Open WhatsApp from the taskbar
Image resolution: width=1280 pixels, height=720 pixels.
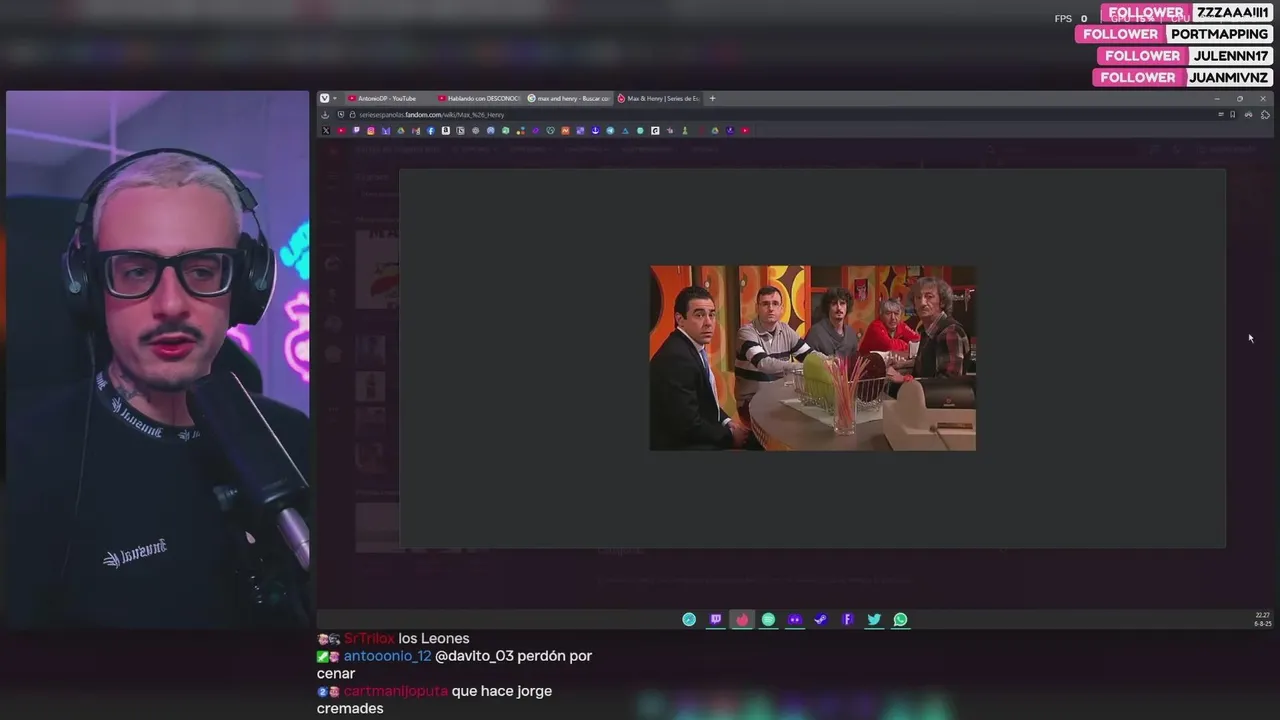pos(901,619)
